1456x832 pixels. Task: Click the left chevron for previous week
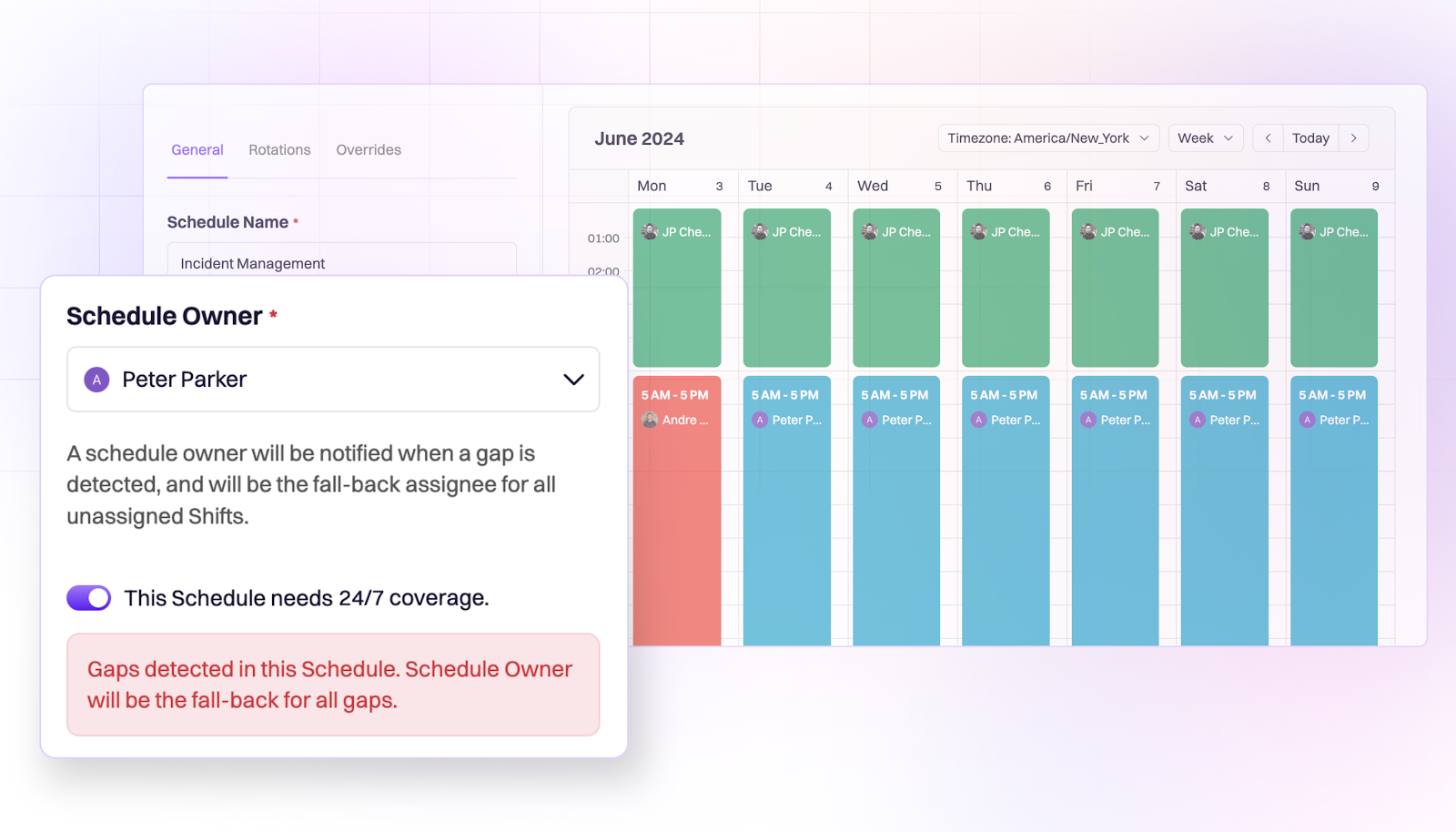coord(1267,137)
